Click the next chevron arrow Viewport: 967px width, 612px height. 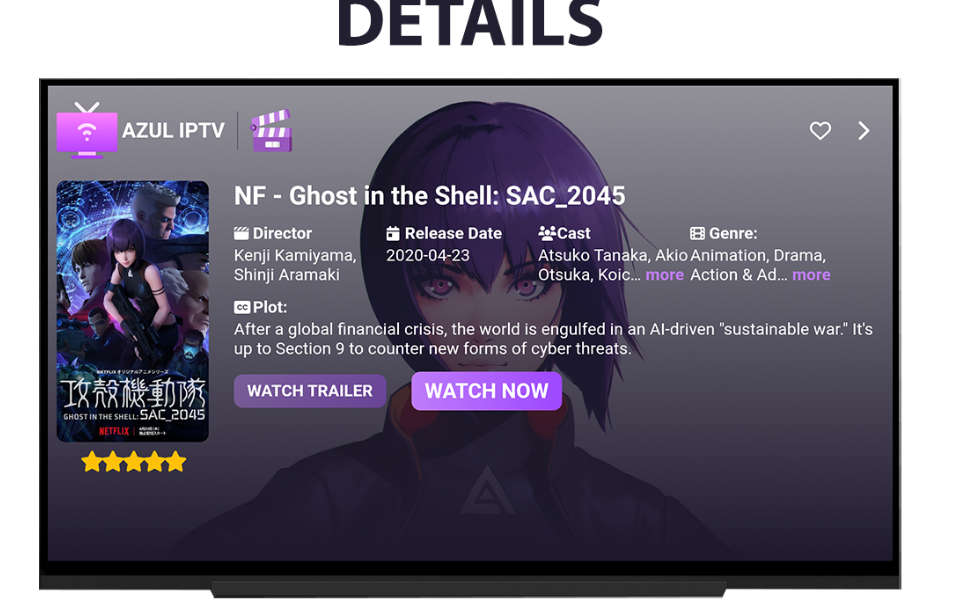(x=864, y=130)
